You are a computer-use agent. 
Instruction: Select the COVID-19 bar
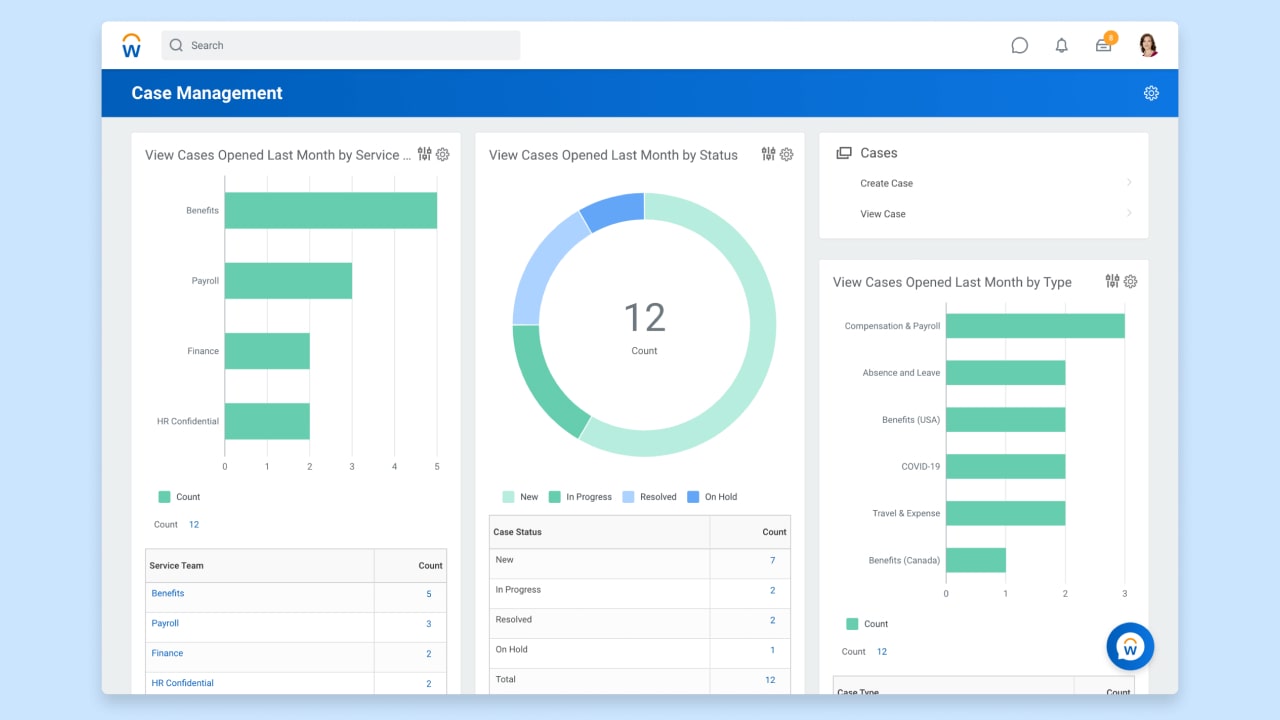click(1005, 466)
